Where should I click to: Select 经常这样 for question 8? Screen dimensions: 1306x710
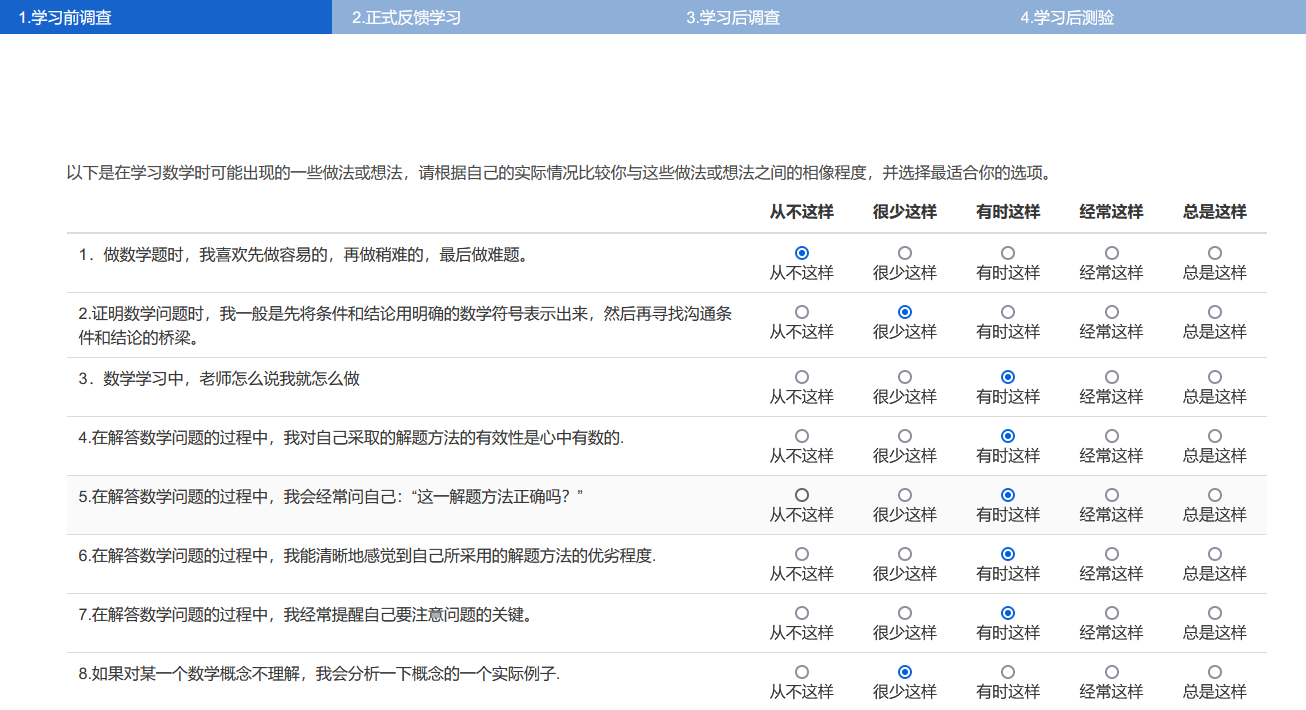pos(1111,671)
